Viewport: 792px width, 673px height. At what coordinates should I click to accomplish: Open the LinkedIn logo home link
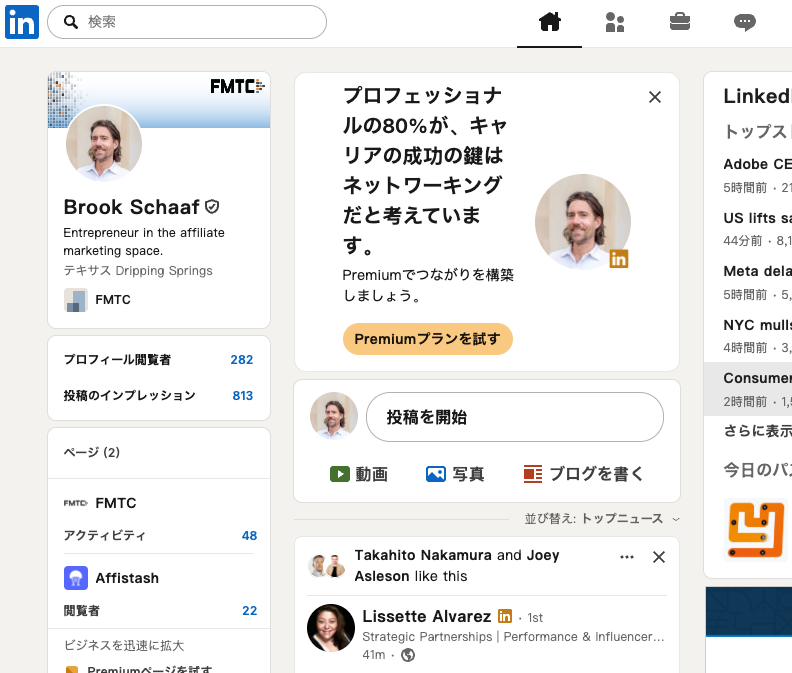coord(22,22)
